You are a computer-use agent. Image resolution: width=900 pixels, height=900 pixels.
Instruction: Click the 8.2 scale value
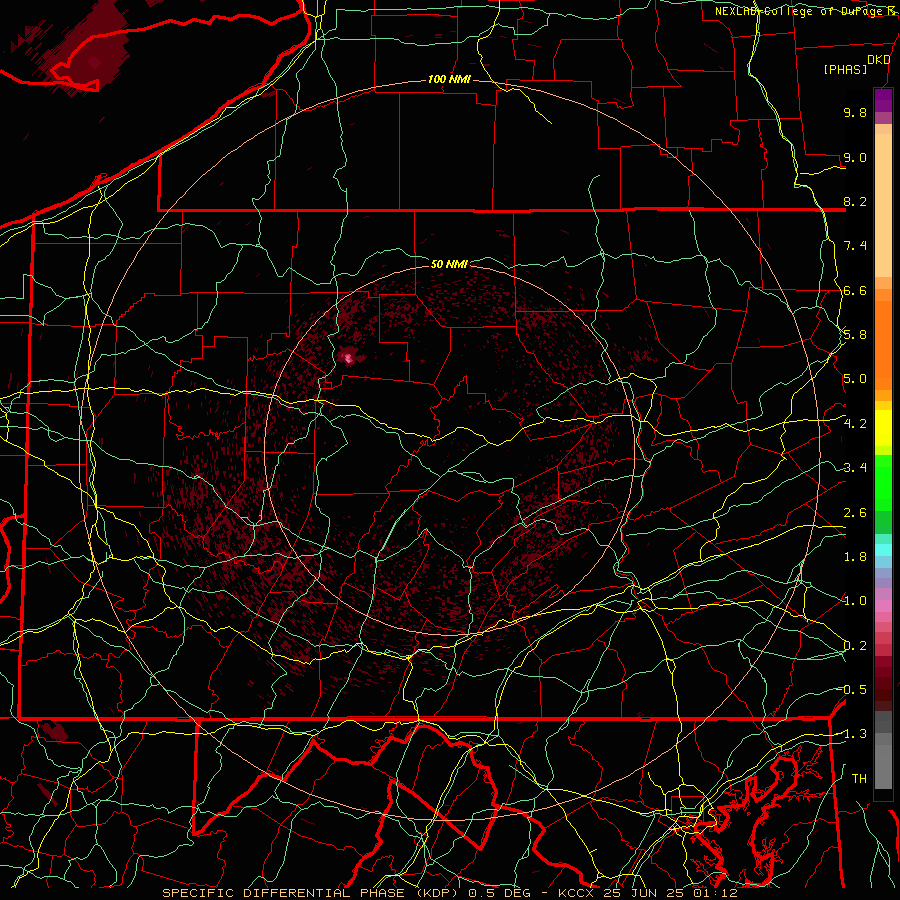click(855, 201)
